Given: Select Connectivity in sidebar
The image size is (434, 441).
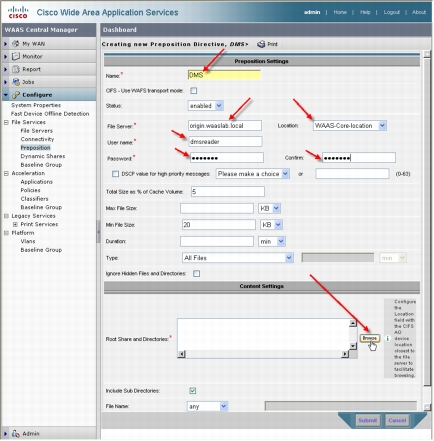Looking at the screenshot, I should (37, 139).
